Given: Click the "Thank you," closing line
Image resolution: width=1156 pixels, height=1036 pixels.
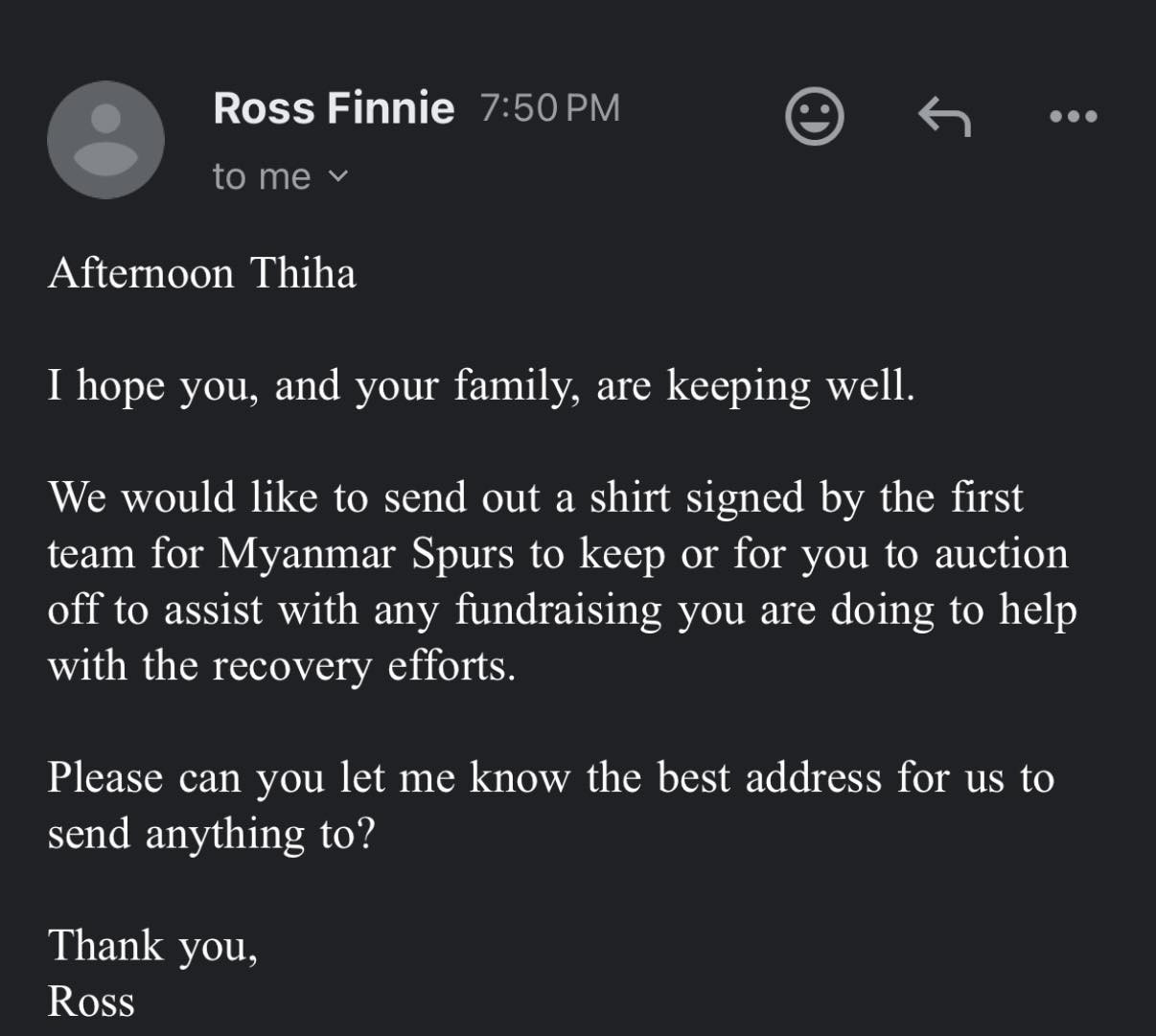Looking at the screenshot, I should coord(152,945).
